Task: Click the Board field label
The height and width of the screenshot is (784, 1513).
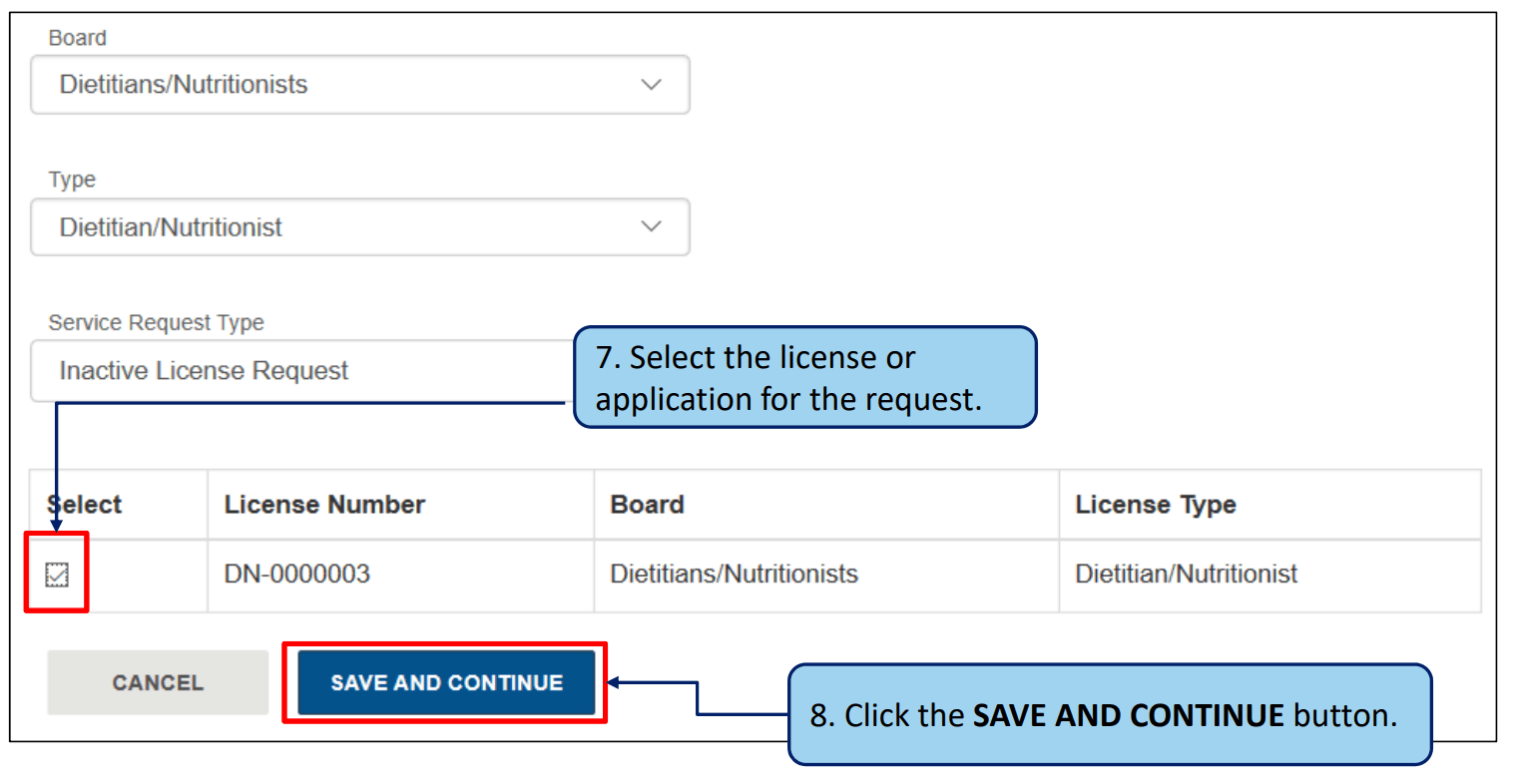Action: [77, 38]
